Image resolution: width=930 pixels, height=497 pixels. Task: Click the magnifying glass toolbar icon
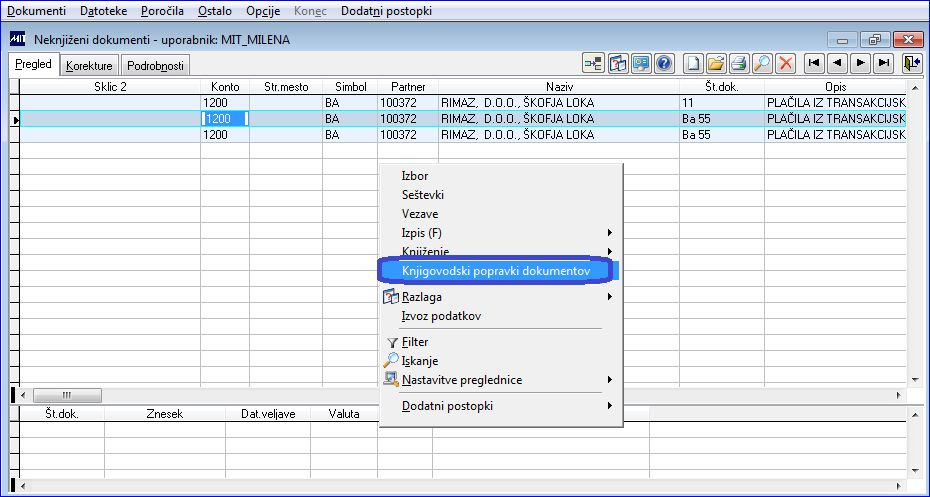pyautogui.click(x=762, y=63)
